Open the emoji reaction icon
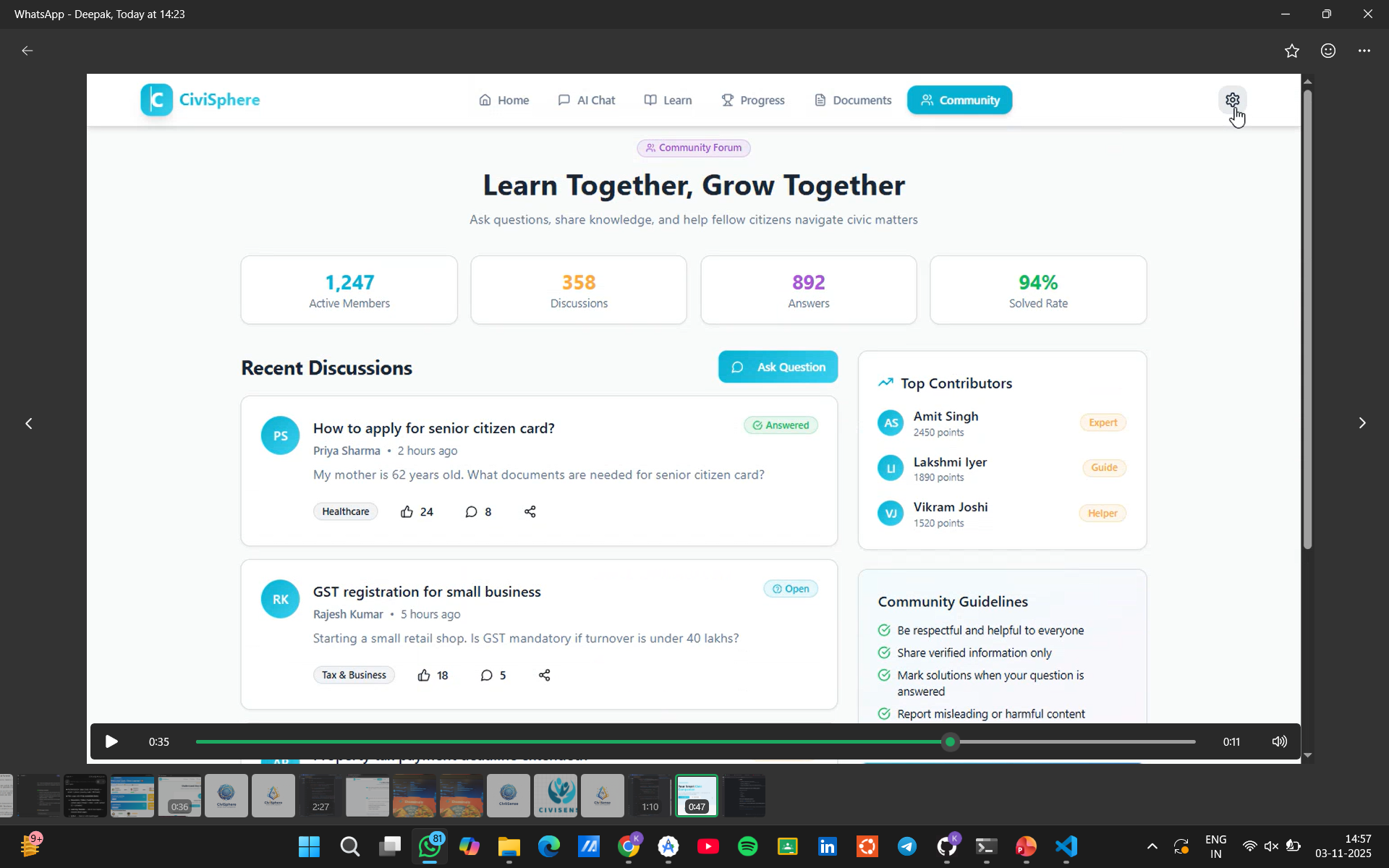The height and width of the screenshot is (868, 1389). [1328, 51]
